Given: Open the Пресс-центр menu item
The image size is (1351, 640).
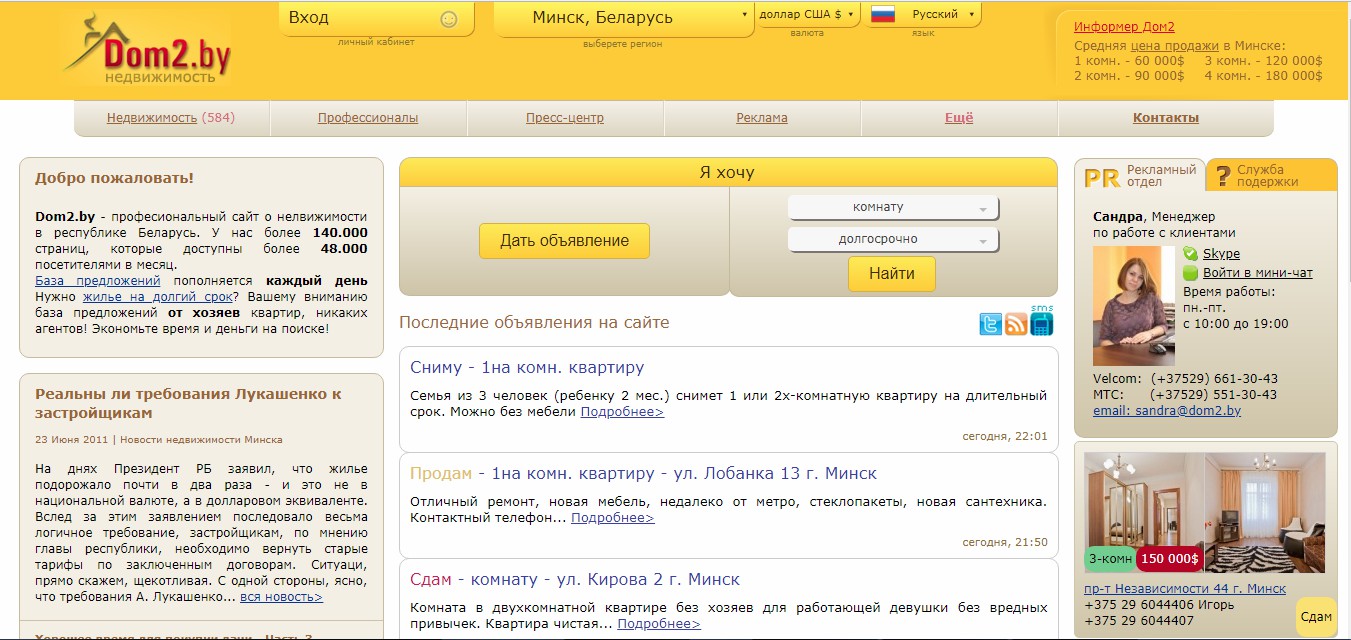Looking at the screenshot, I should coord(565,118).
